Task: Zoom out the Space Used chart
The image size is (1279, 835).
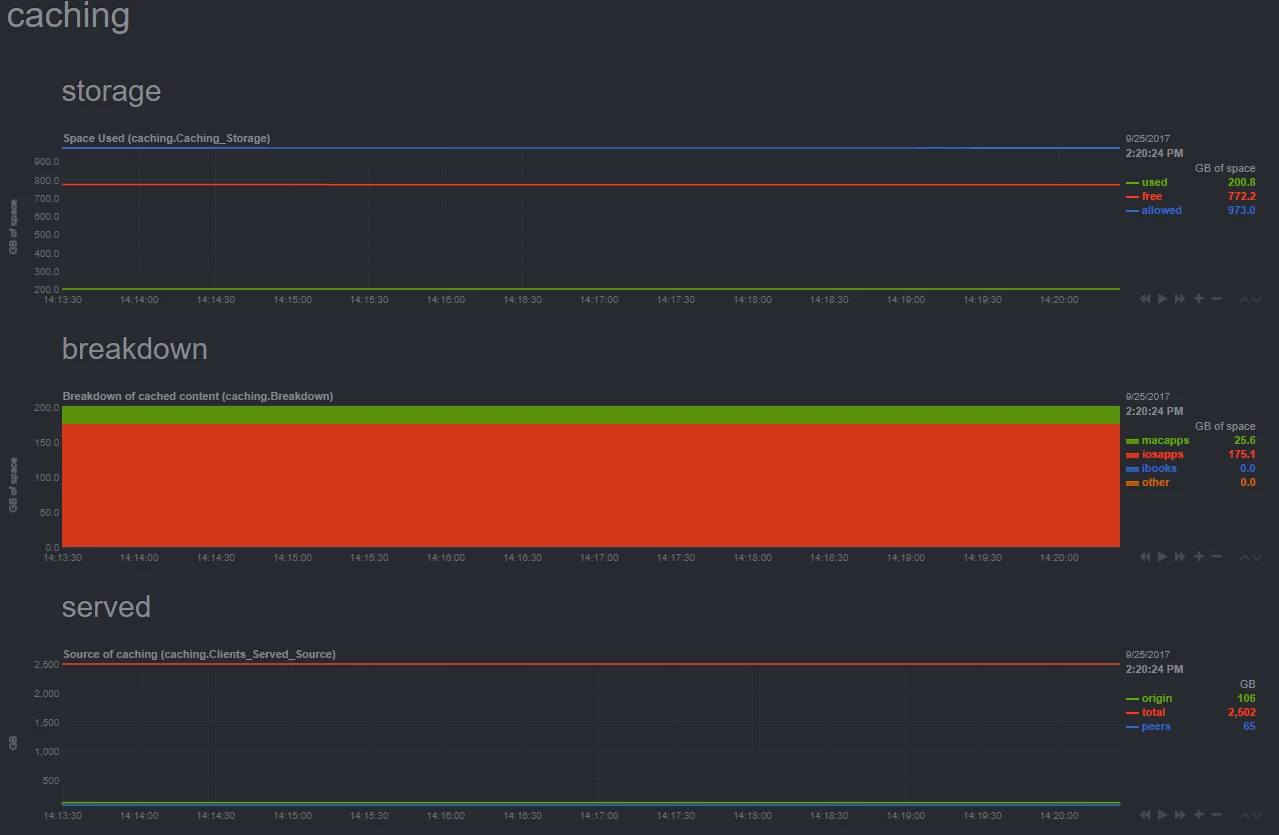Action: (1216, 299)
